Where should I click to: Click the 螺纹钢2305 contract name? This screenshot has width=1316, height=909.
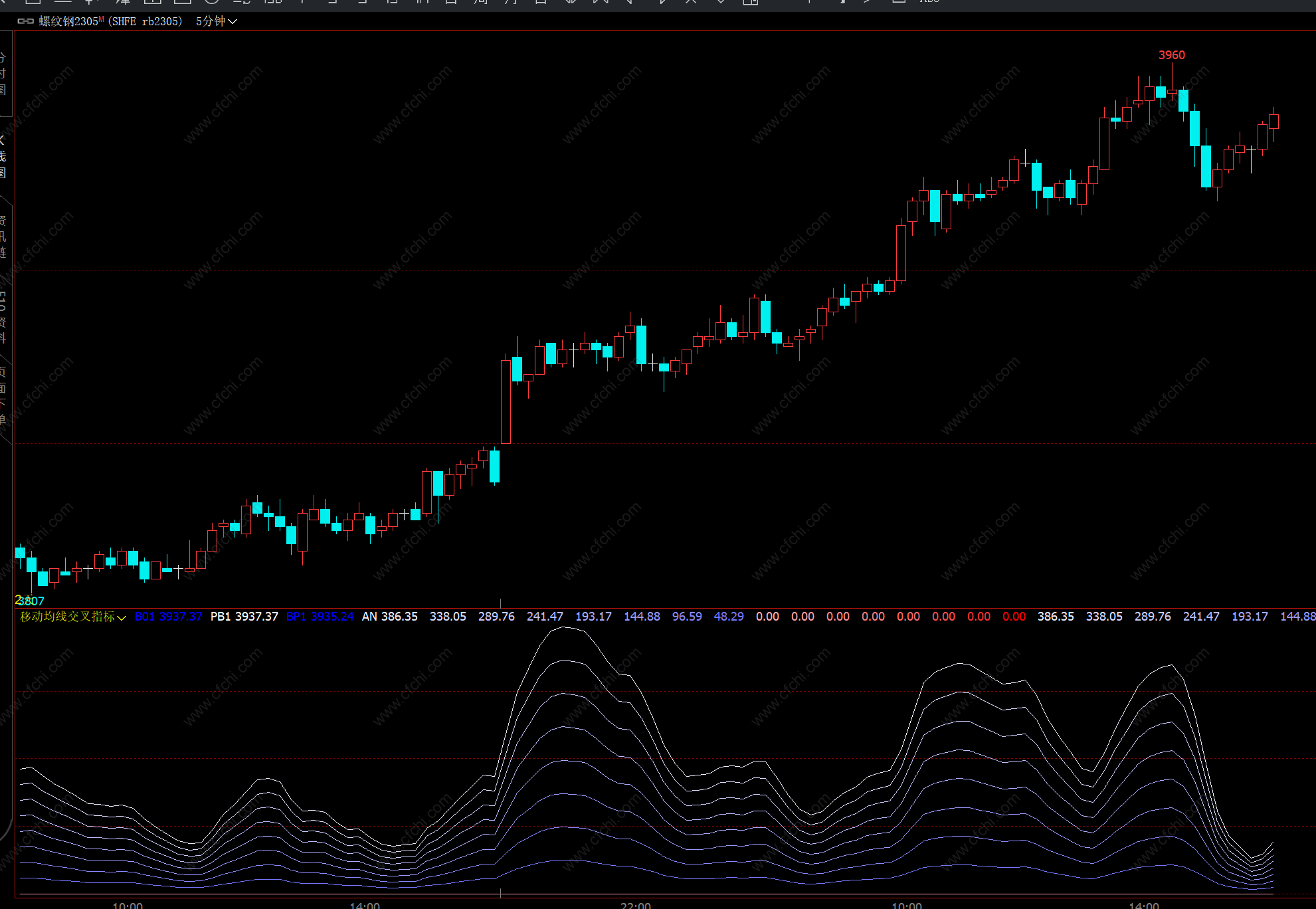point(68,21)
